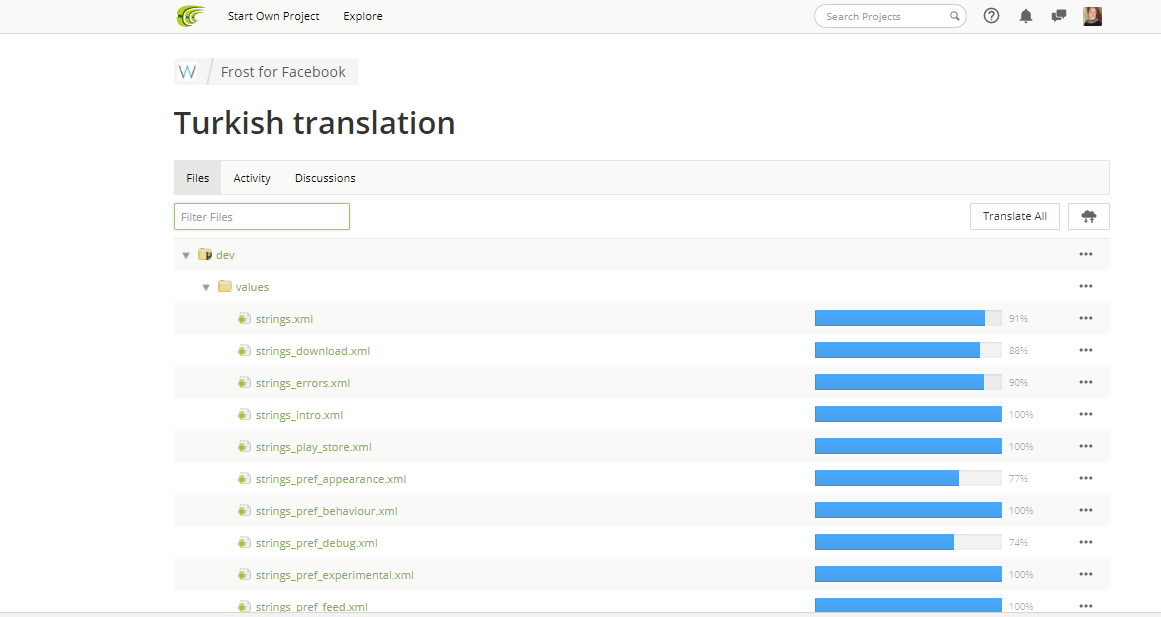The height and width of the screenshot is (617, 1161).
Task: Click the 90% progress label
Action: 1018,383
